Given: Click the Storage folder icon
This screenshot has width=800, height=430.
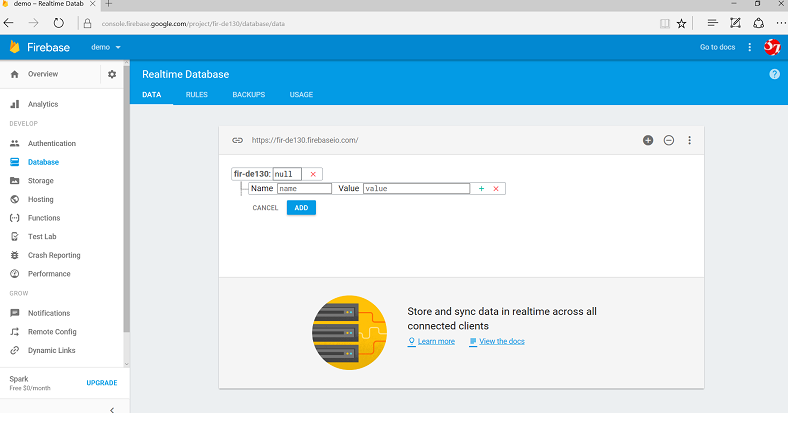Looking at the screenshot, I should (x=15, y=181).
